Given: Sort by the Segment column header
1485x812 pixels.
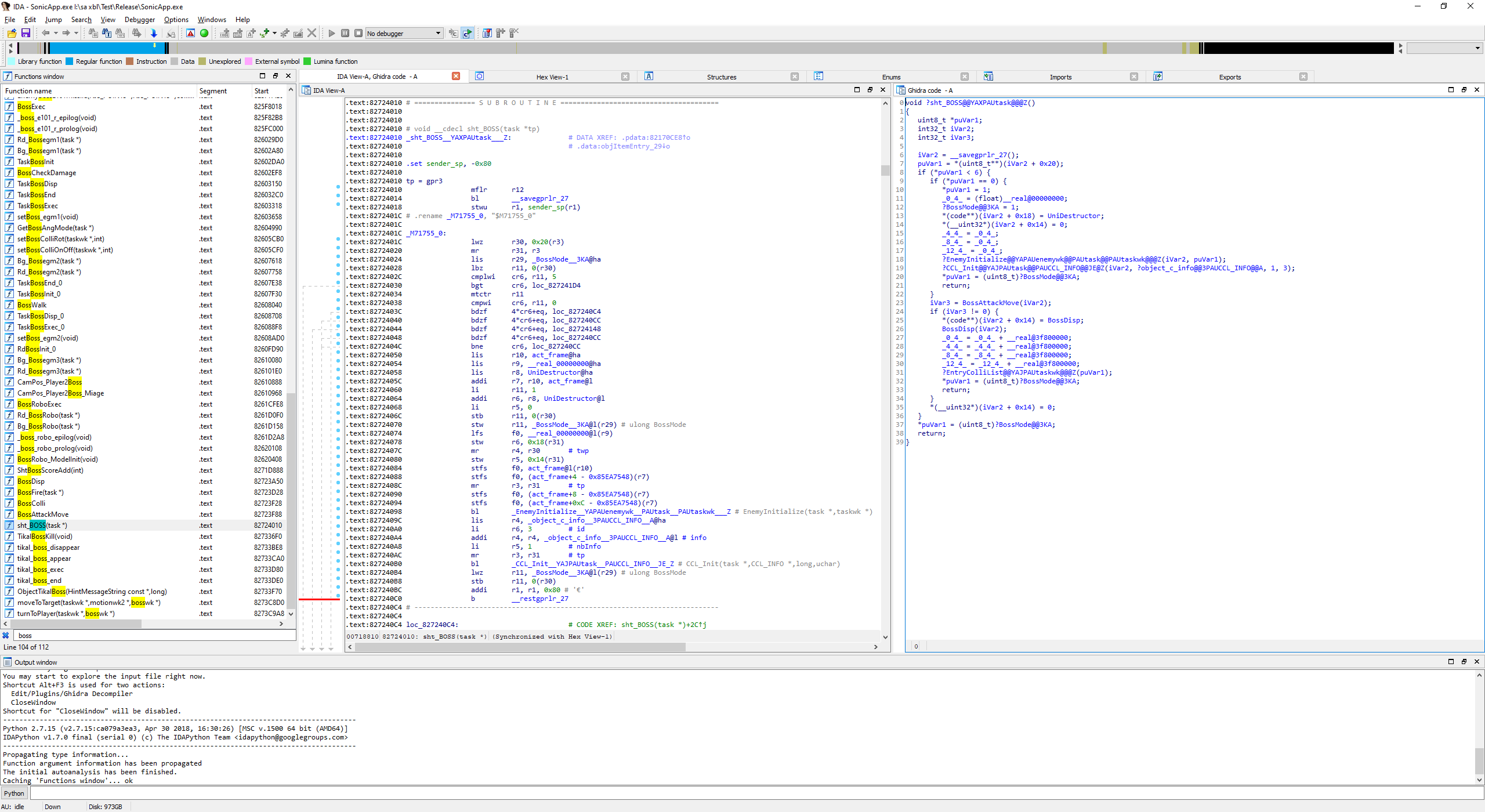Looking at the screenshot, I should [x=224, y=91].
